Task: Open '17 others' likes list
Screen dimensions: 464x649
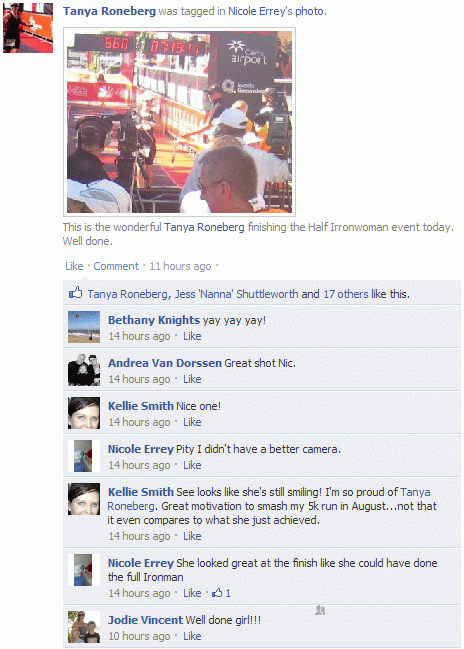Action: pos(346,294)
